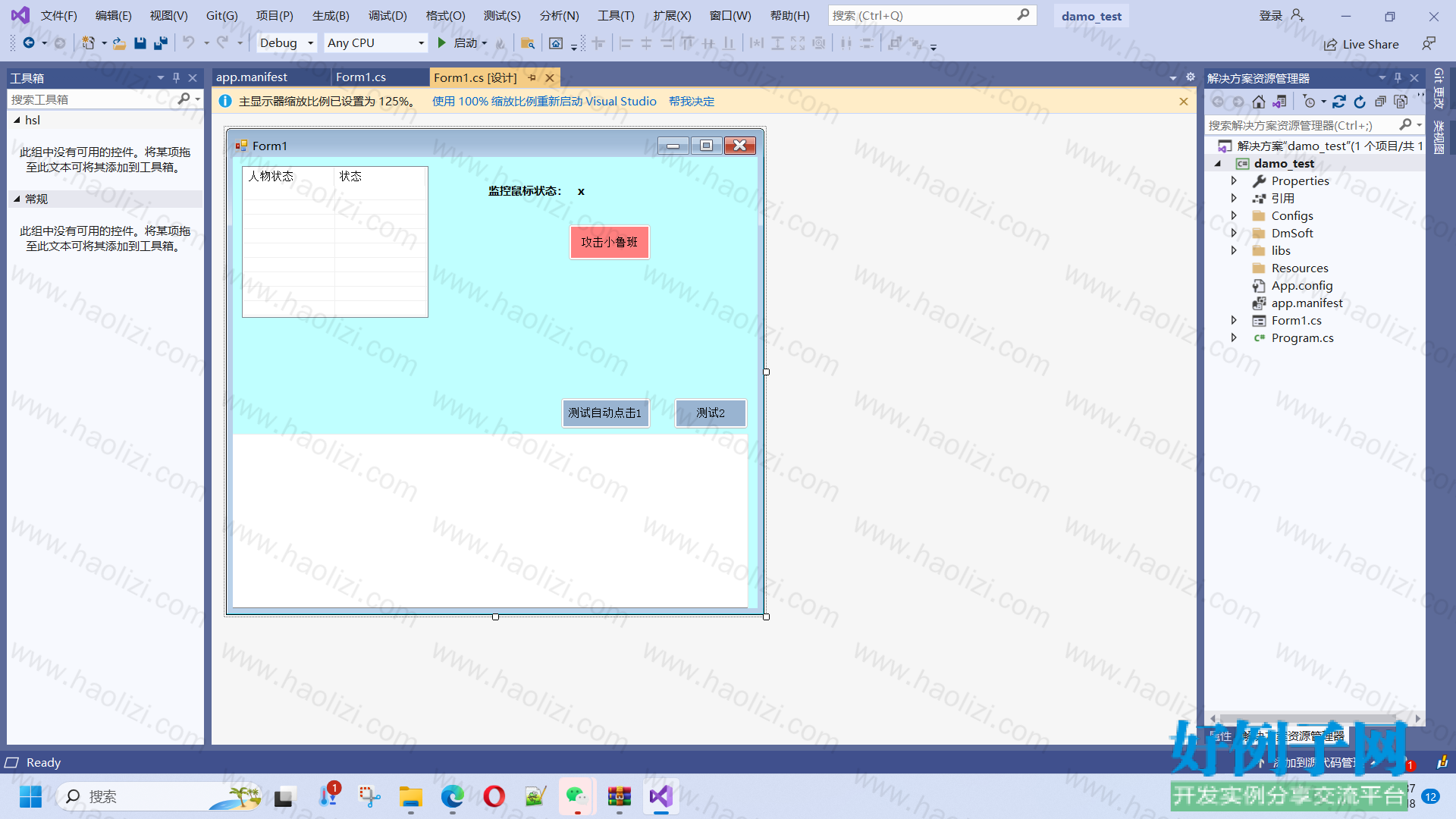The image size is (1456, 819).
Task: Open the Opera browser from the taskbar
Action: tap(494, 796)
